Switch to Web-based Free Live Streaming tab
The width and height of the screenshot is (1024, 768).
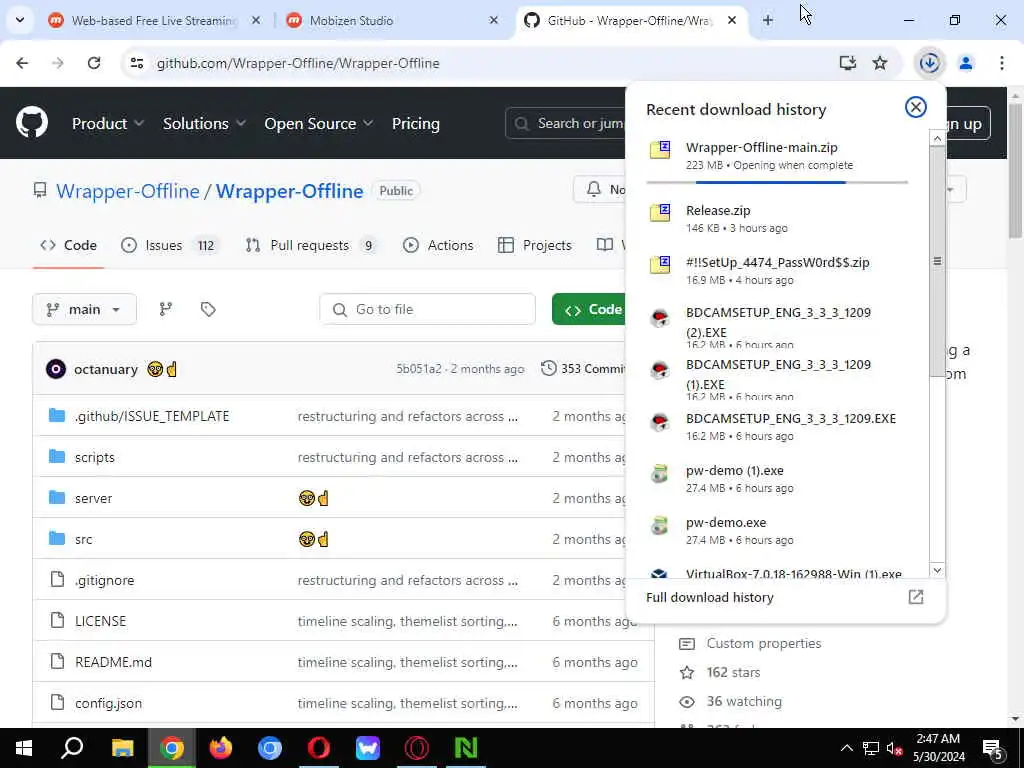(x=154, y=20)
